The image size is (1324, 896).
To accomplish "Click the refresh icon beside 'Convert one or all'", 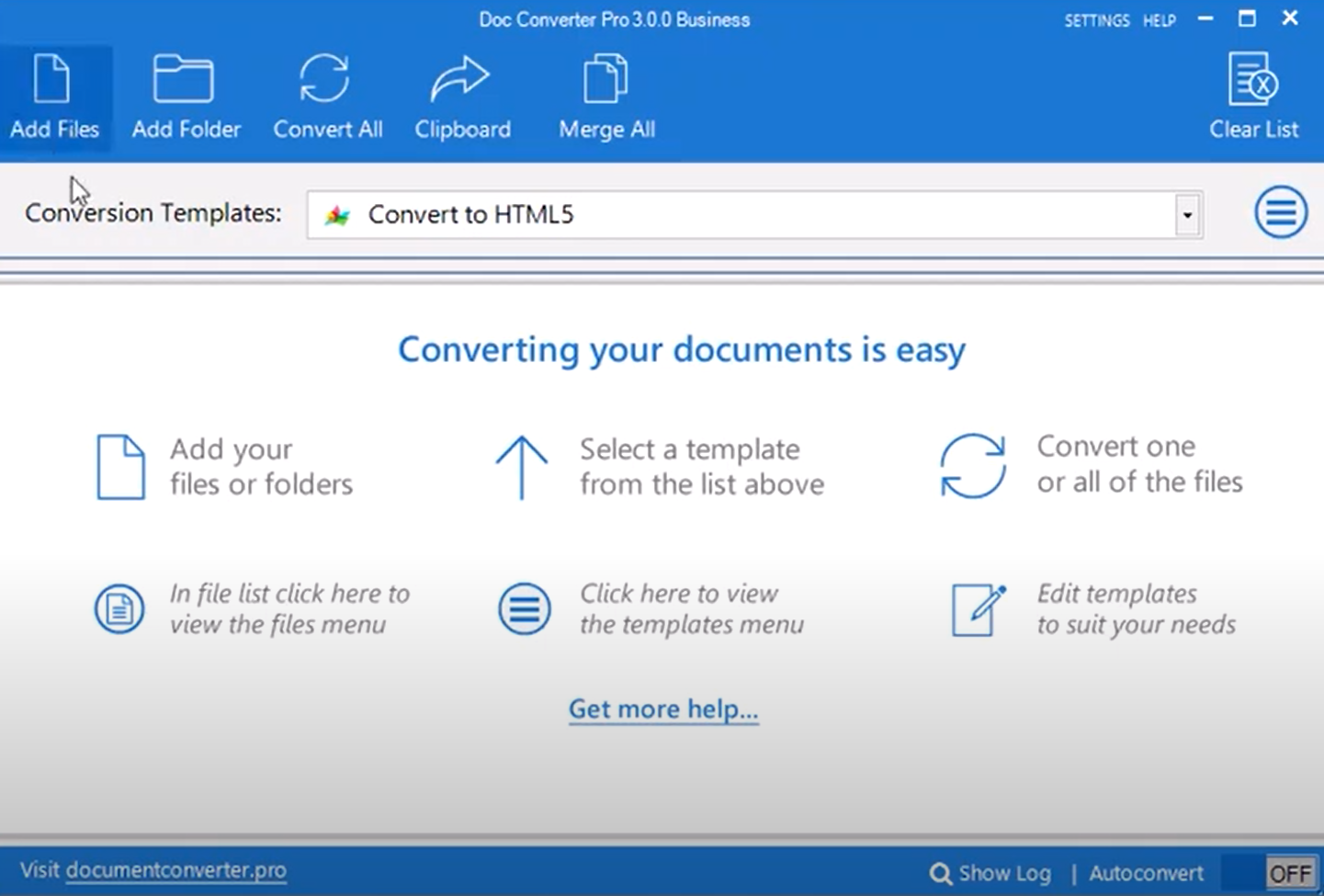I will tap(973, 466).
